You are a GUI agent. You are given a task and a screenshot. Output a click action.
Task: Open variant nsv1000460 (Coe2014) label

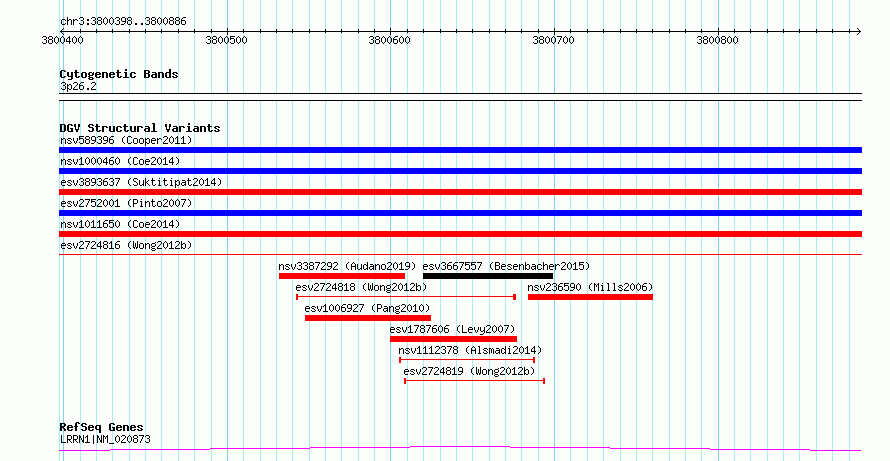[120, 161]
